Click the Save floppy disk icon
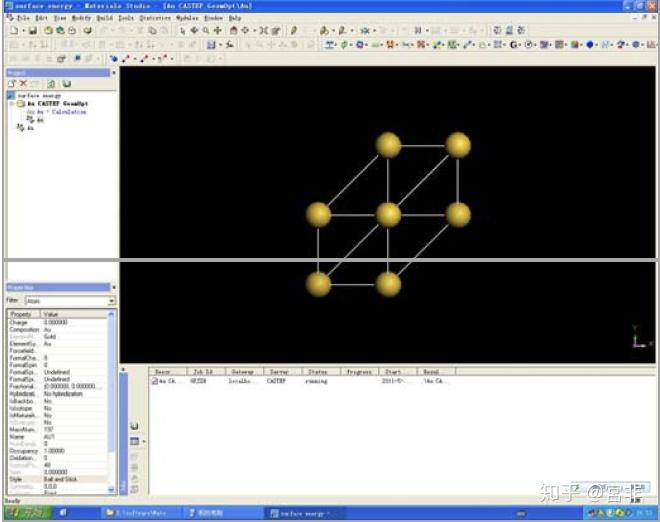 (33, 30)
